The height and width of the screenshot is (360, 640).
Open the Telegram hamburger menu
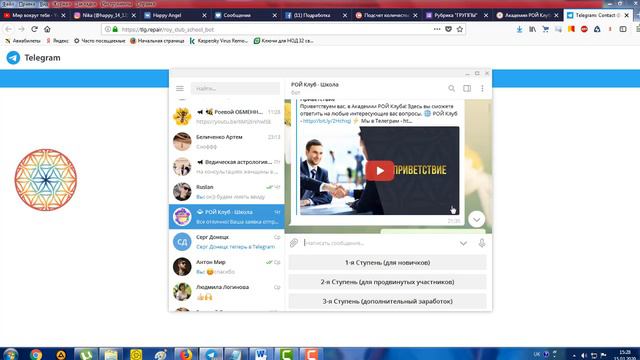180,89
